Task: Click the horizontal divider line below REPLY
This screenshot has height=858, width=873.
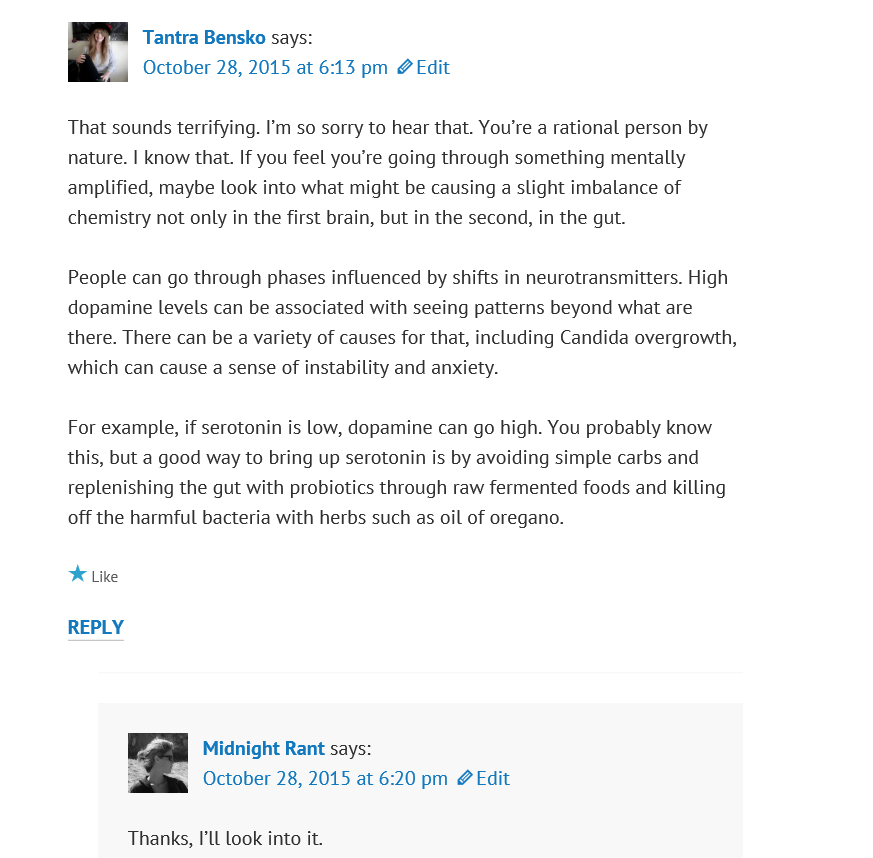Action: click(x=420, y=673)
